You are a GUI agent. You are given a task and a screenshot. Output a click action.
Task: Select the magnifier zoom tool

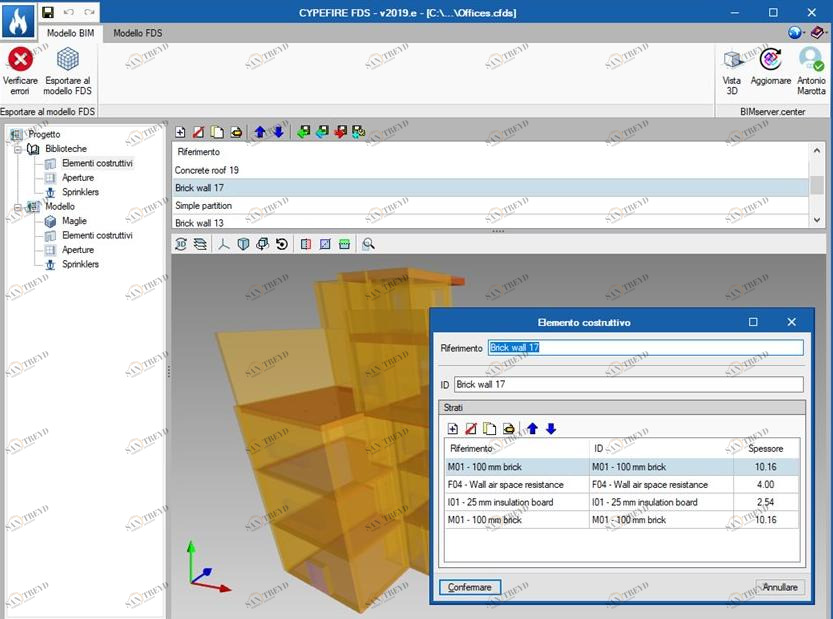point(369,243)
